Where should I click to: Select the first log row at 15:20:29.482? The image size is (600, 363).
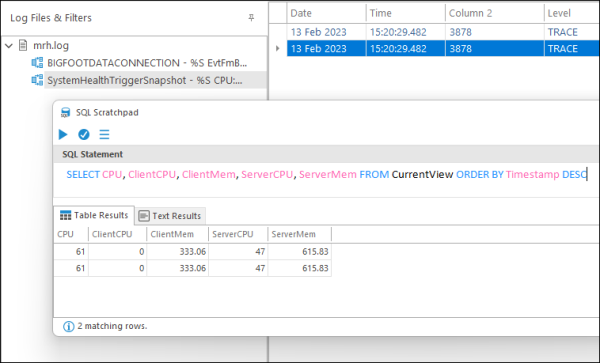coord(443,32)
